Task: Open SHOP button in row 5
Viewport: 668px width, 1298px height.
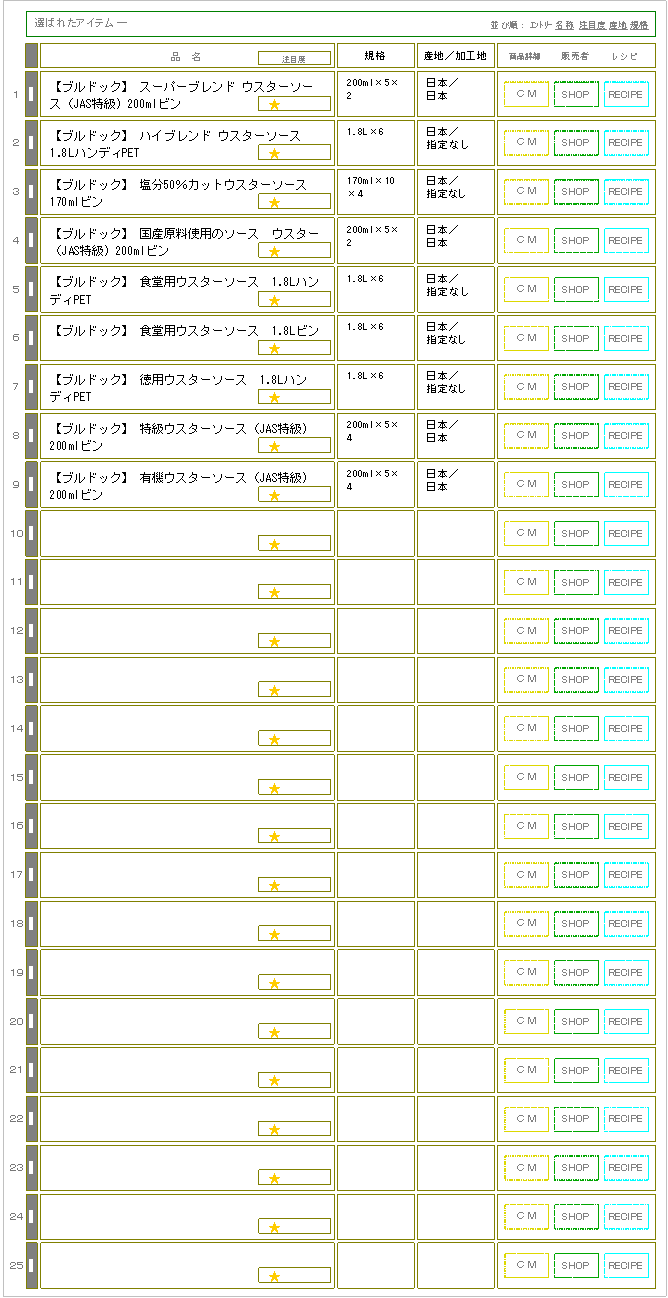Action: (x=576, y=290)
